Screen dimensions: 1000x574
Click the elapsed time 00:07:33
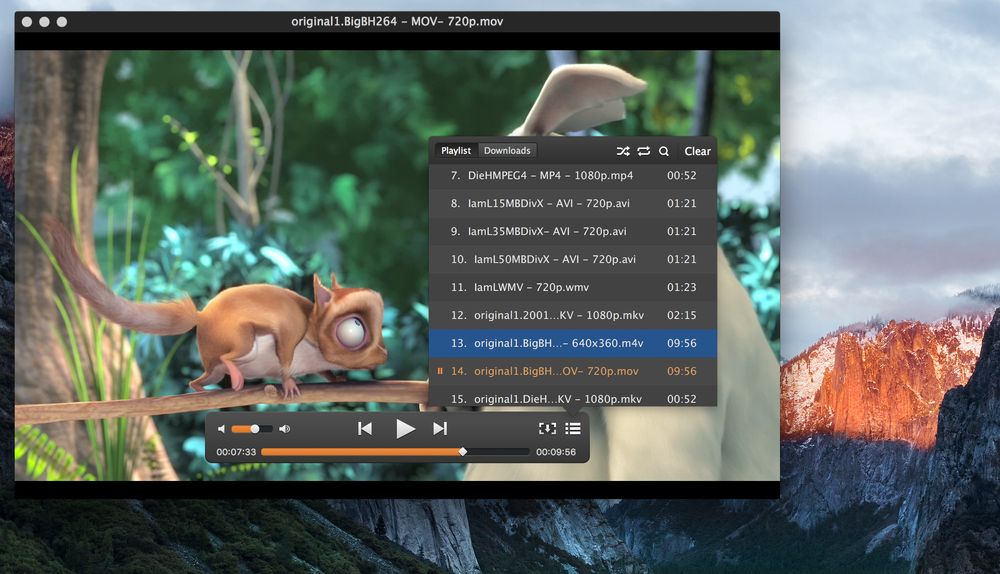[x=236, y=452]
